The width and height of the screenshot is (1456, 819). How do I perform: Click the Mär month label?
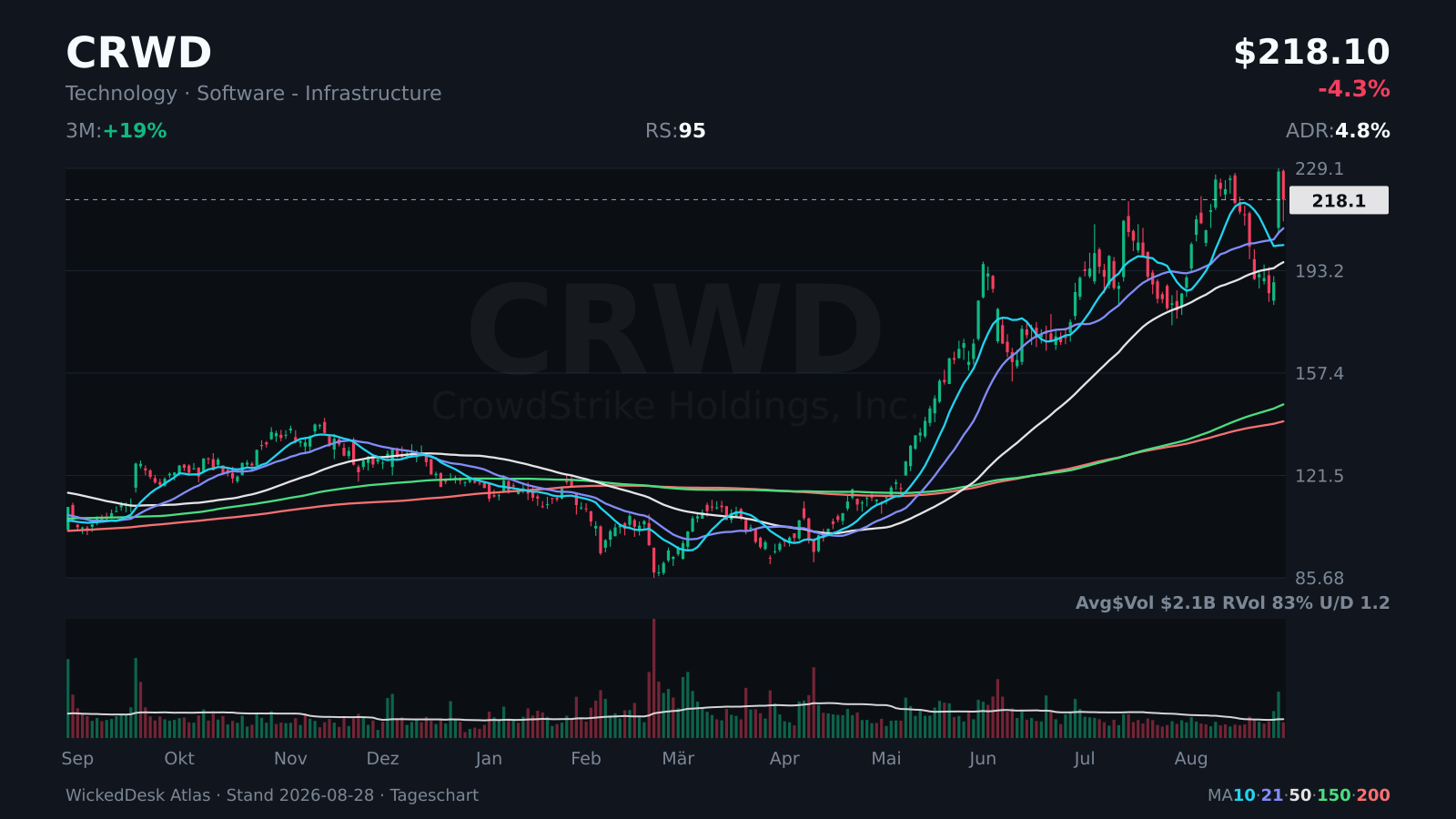pos(678,759)
